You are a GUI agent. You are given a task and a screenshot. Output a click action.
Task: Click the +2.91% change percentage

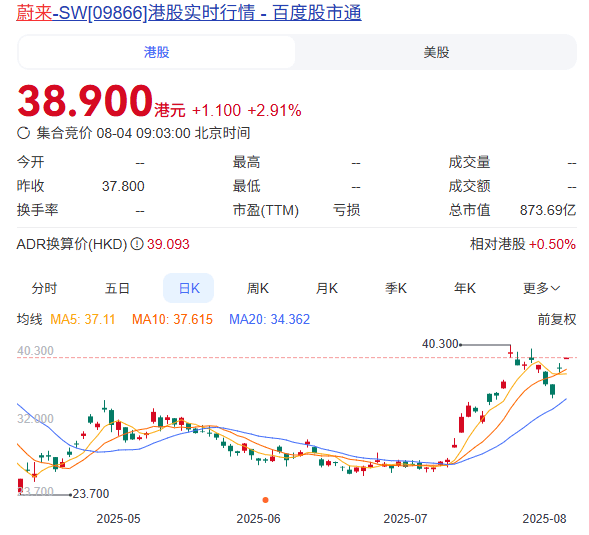point(274,110)
